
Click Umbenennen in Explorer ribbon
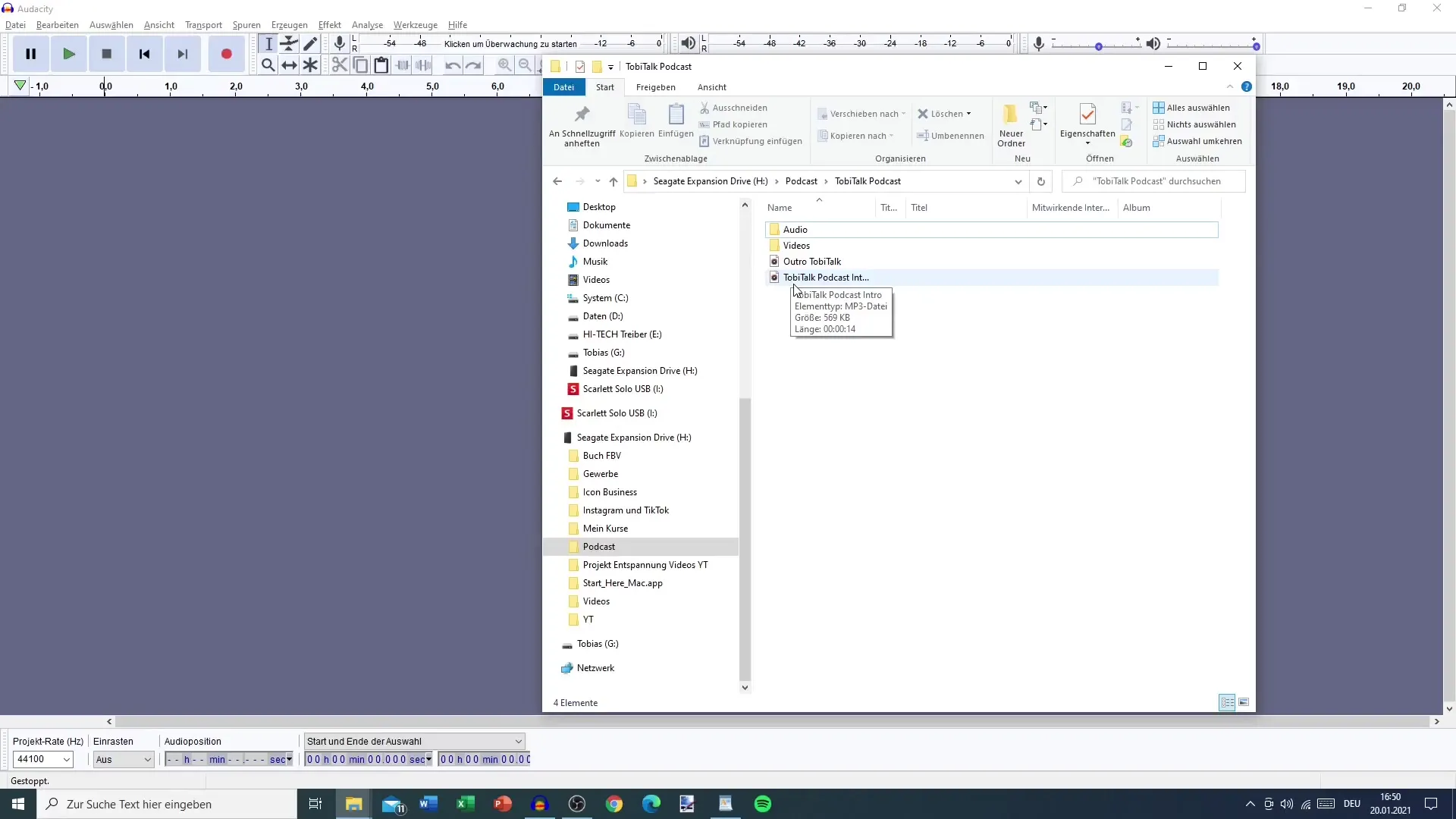950,136
